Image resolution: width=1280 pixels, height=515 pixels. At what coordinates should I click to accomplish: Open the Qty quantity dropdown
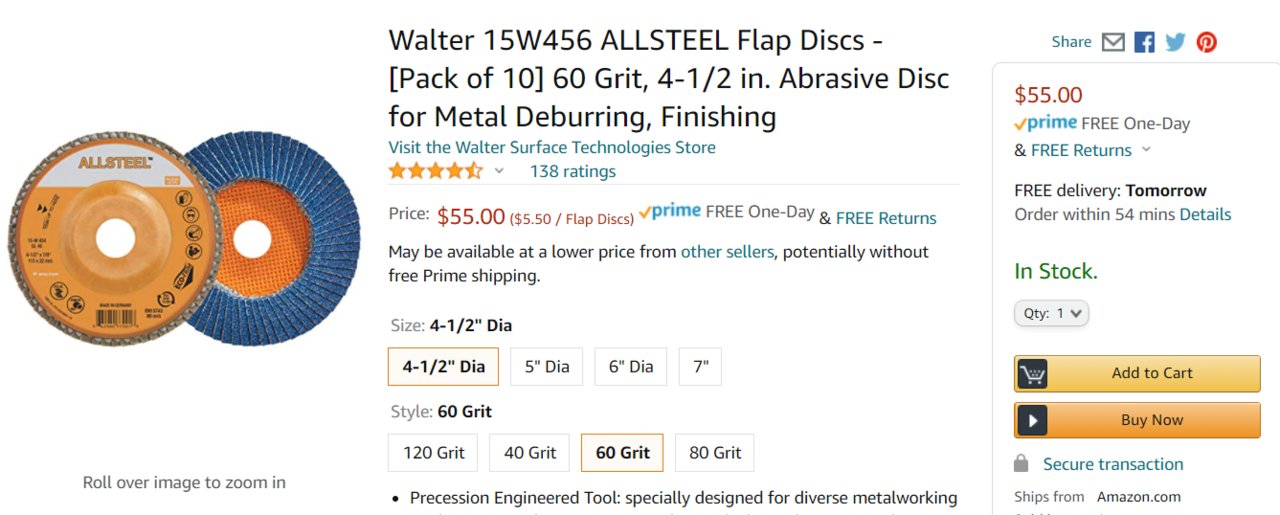click(1051, 314)
